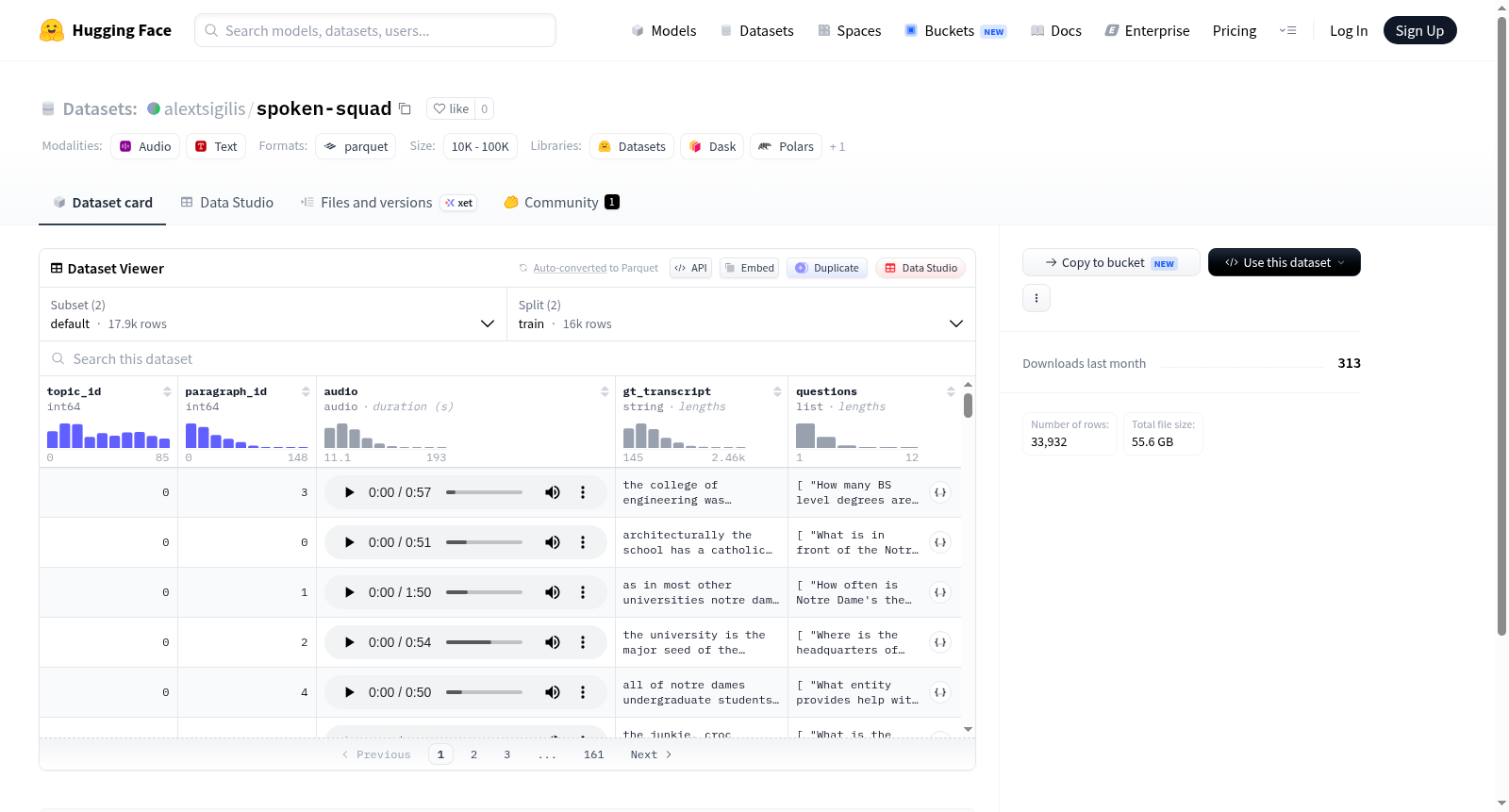Open more options for the 0:50 audio

pos(583,692)
